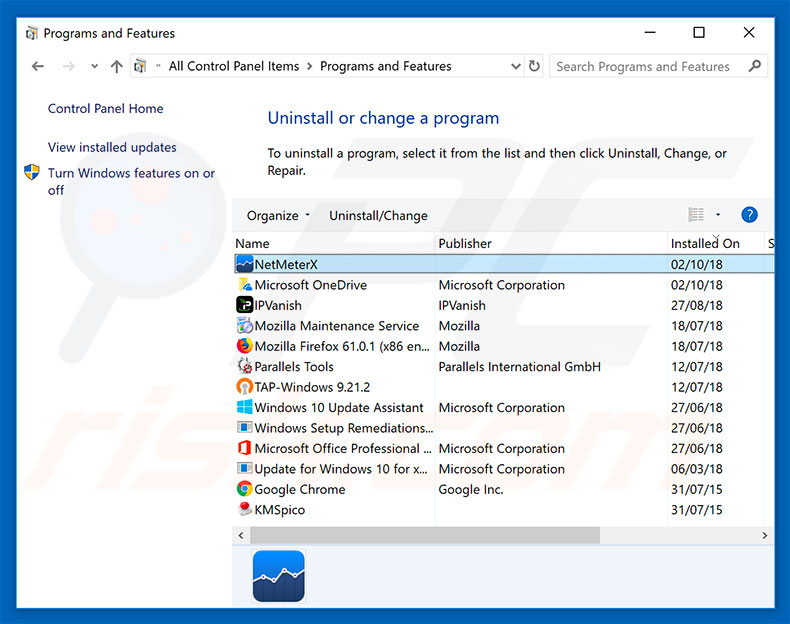Select Update for Windows 10 entry
The image size is (790, 624).
click(341, 468)
